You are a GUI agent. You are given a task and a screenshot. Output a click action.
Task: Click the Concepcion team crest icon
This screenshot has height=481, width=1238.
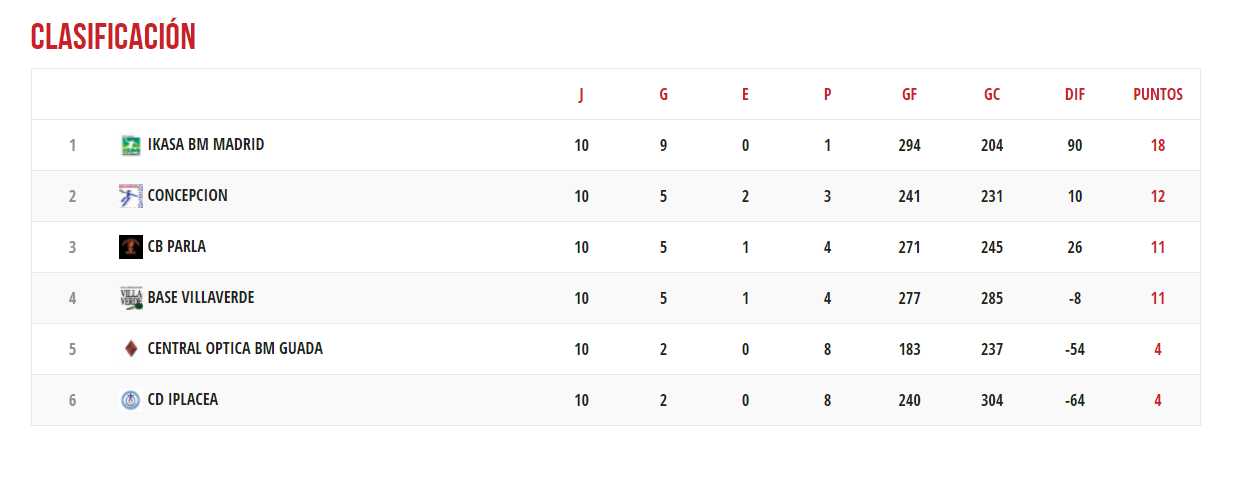[x=130, y=197]
